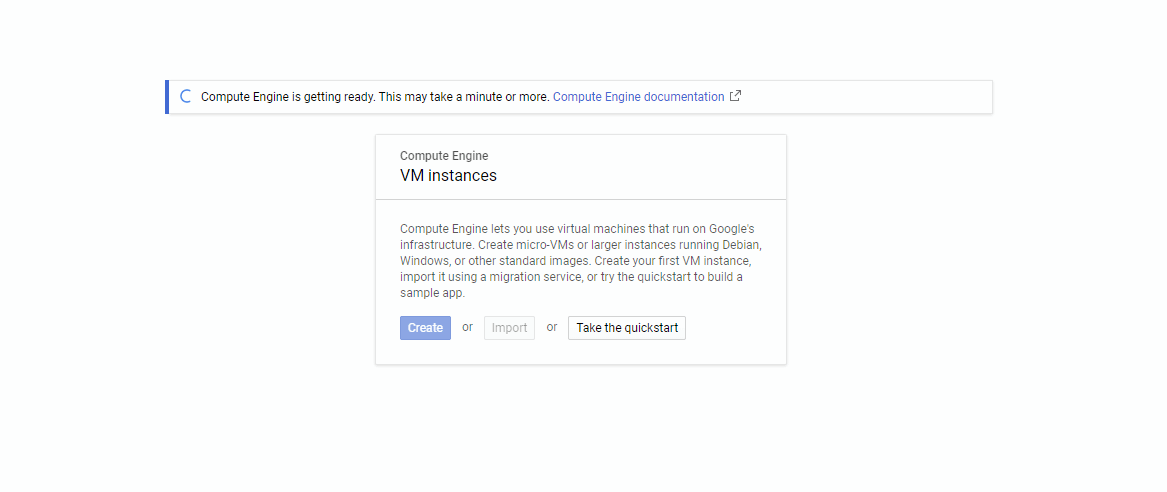Click the divider line under VM instances
1167x492 pixels.
(x=580, y=200)
